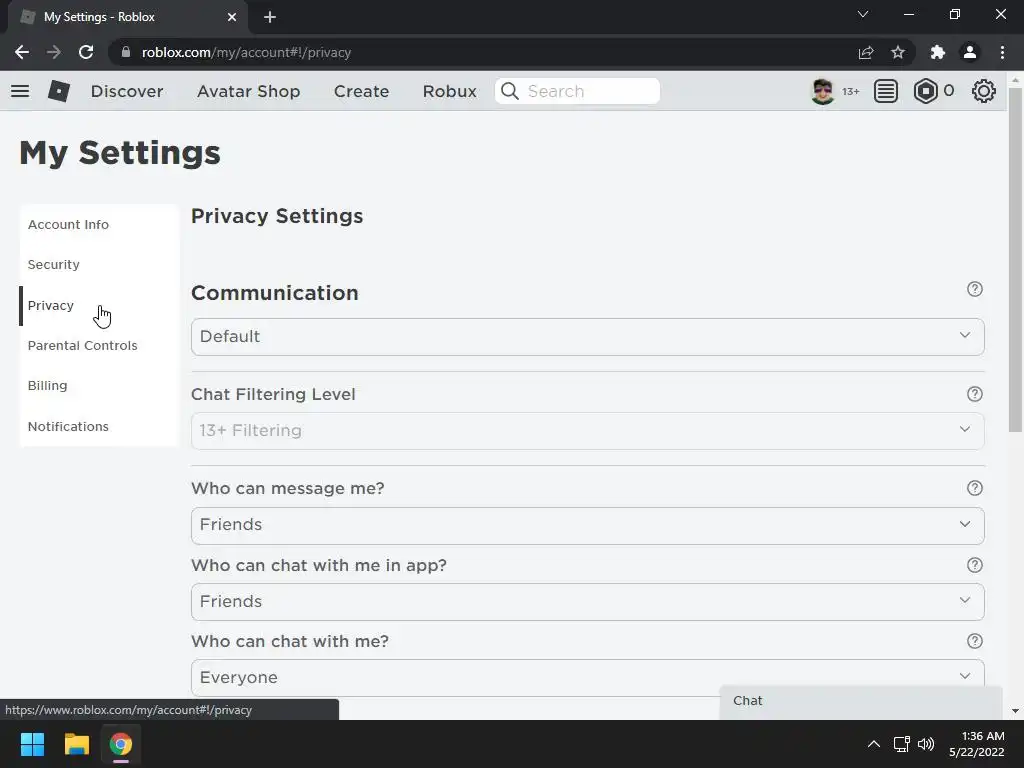The image size is (1024, 768).
Task: Expand the Who can message me dropdown
Action: tap(588, 526)
